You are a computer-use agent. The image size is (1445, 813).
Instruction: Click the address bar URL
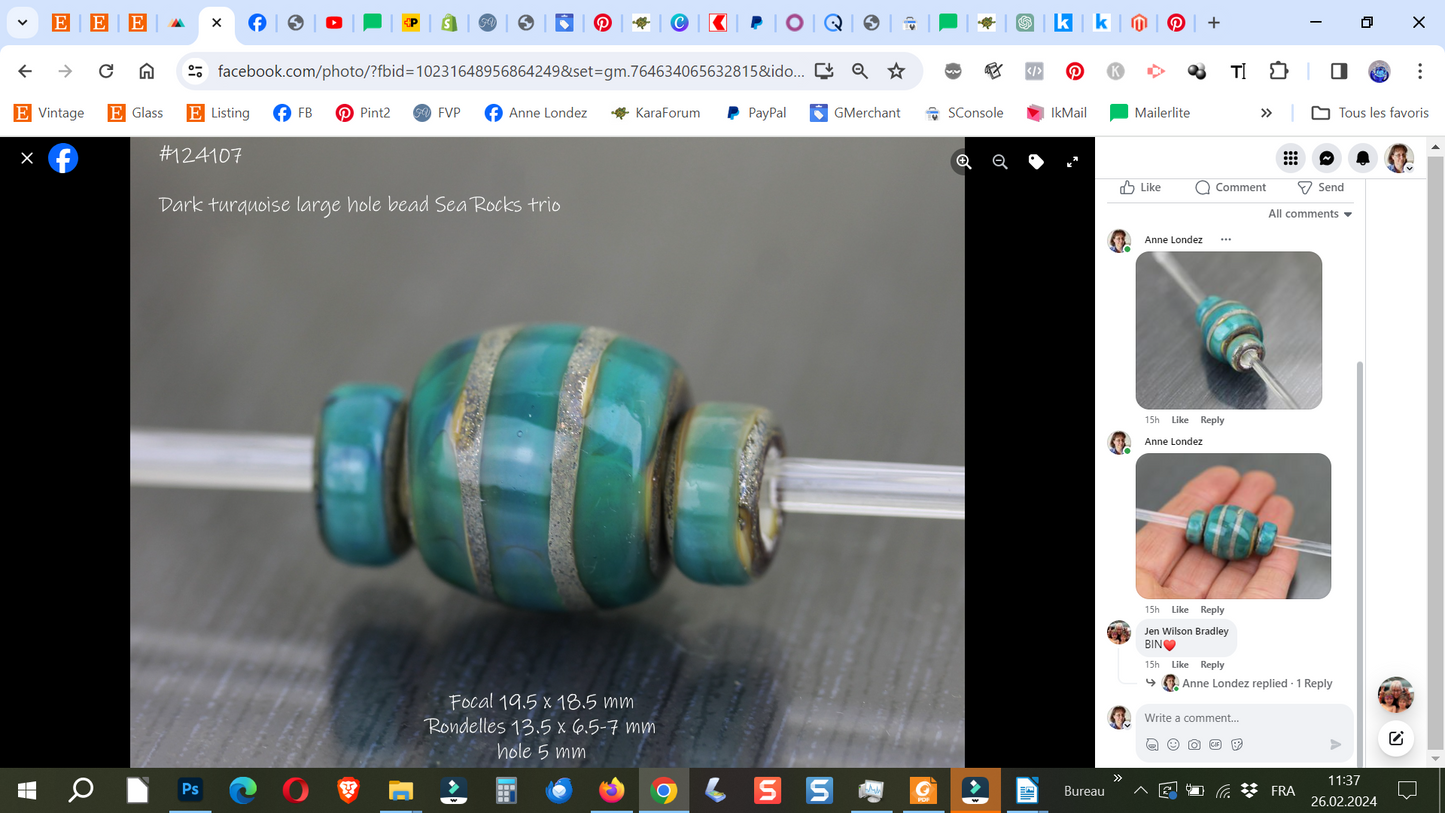[510, 71]
